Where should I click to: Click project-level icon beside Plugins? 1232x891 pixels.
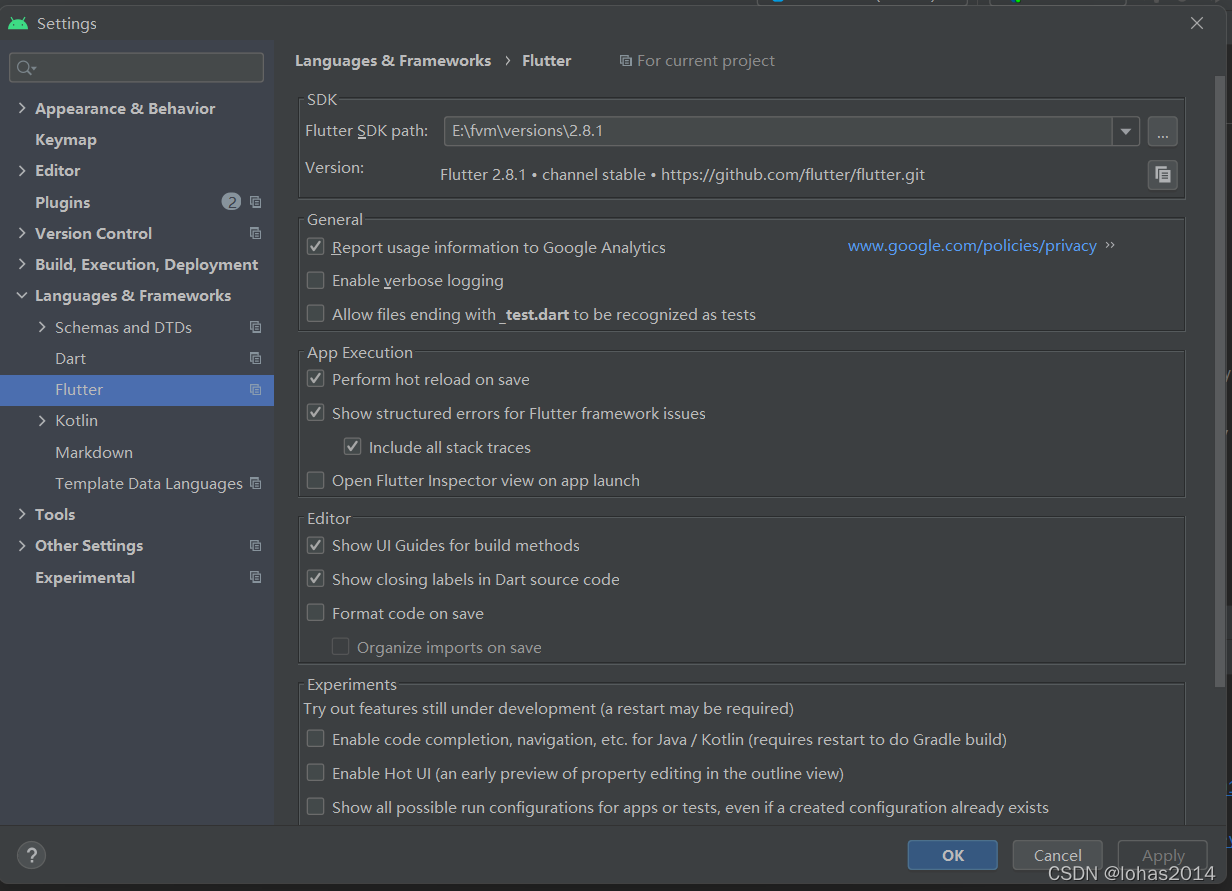pos(256,202)
